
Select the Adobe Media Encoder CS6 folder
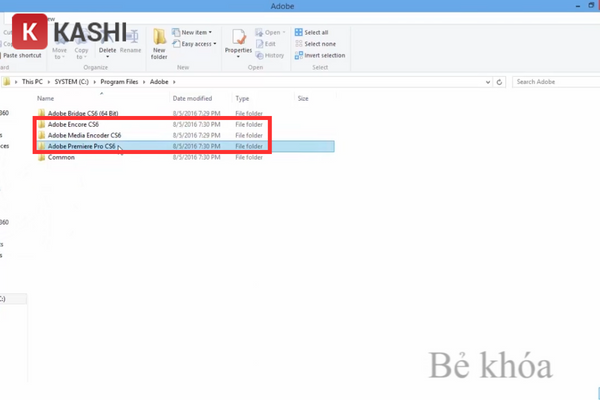pos(84,135)
